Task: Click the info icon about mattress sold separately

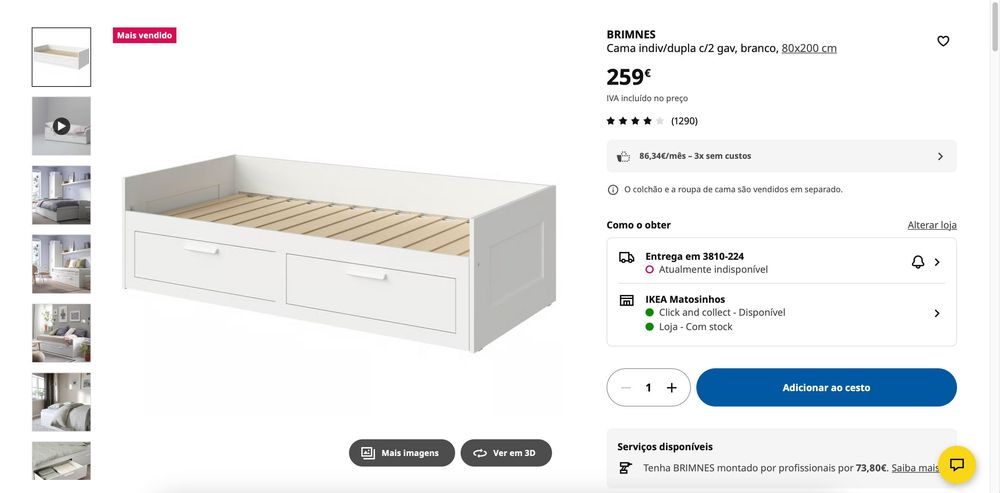Action: (x=613, y=189)
